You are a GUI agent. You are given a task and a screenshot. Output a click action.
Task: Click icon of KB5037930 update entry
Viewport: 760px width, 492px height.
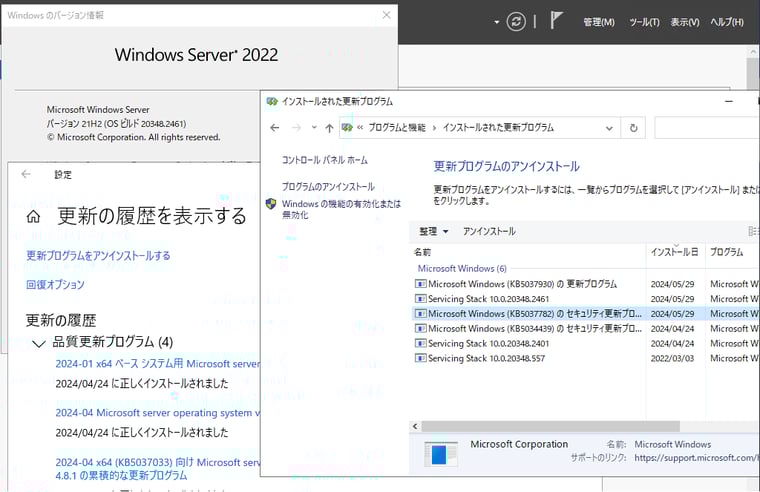click(421, 284)
